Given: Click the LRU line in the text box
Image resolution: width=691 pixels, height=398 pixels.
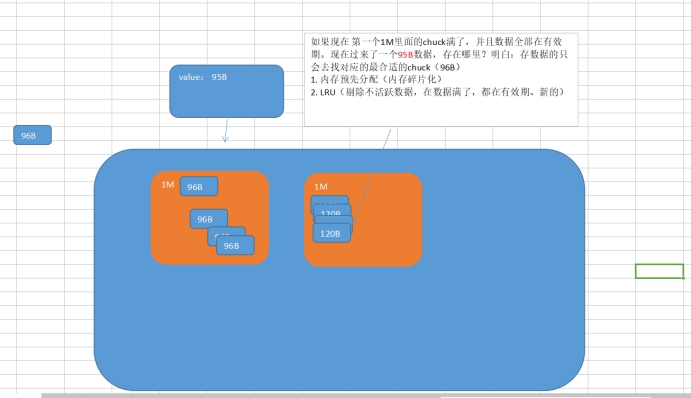Looking at the screenshot, I should click(437, 92).
